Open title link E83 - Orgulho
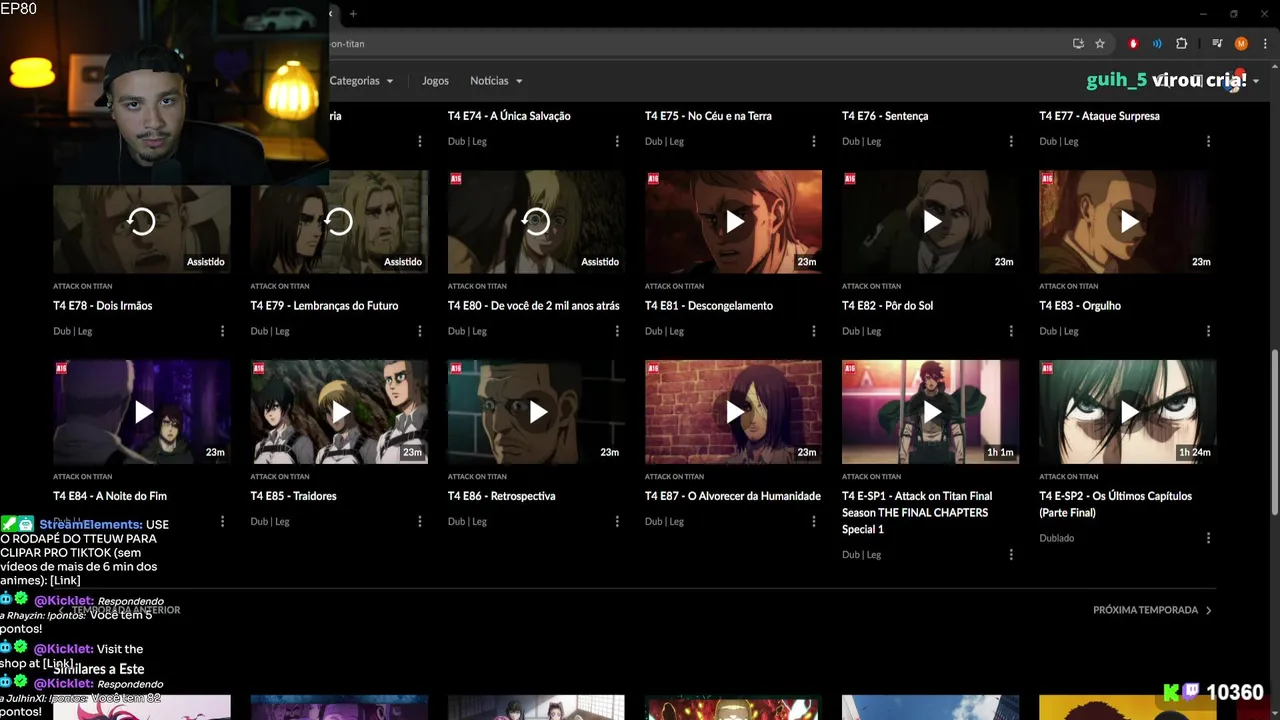Image resolution: width=1280 pixels, height=720 pixels. pyautogui.click(x=1080, y=306)
